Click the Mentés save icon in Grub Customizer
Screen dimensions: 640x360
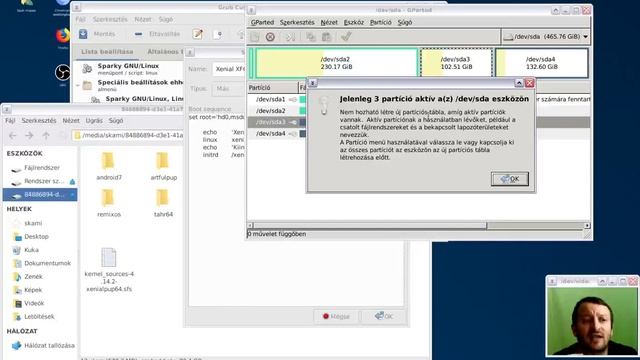pyautogui.click(x=83, y=34)
